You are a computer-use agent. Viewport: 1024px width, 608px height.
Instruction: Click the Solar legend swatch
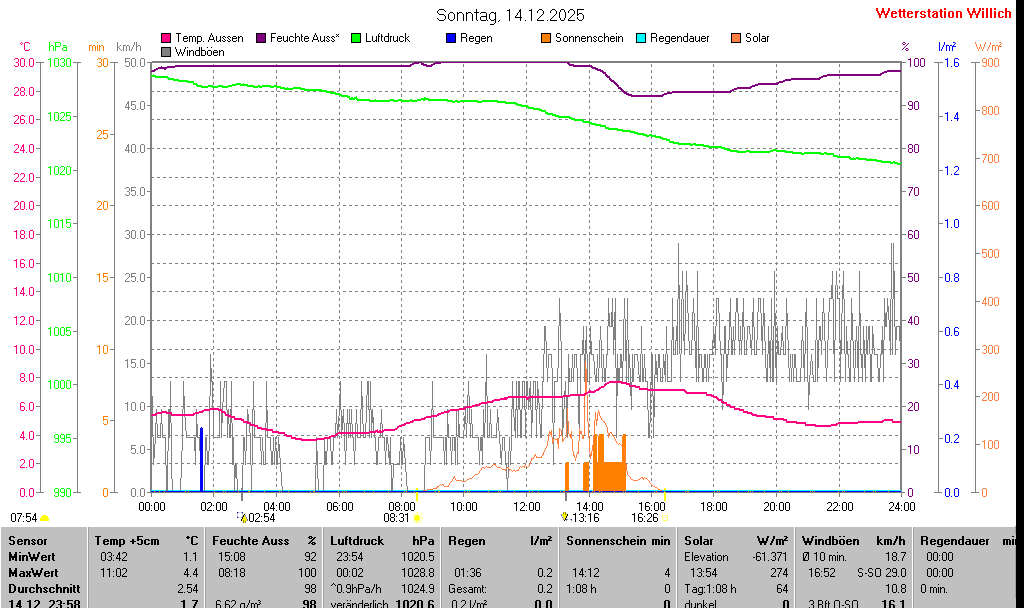tap(736, 38)
